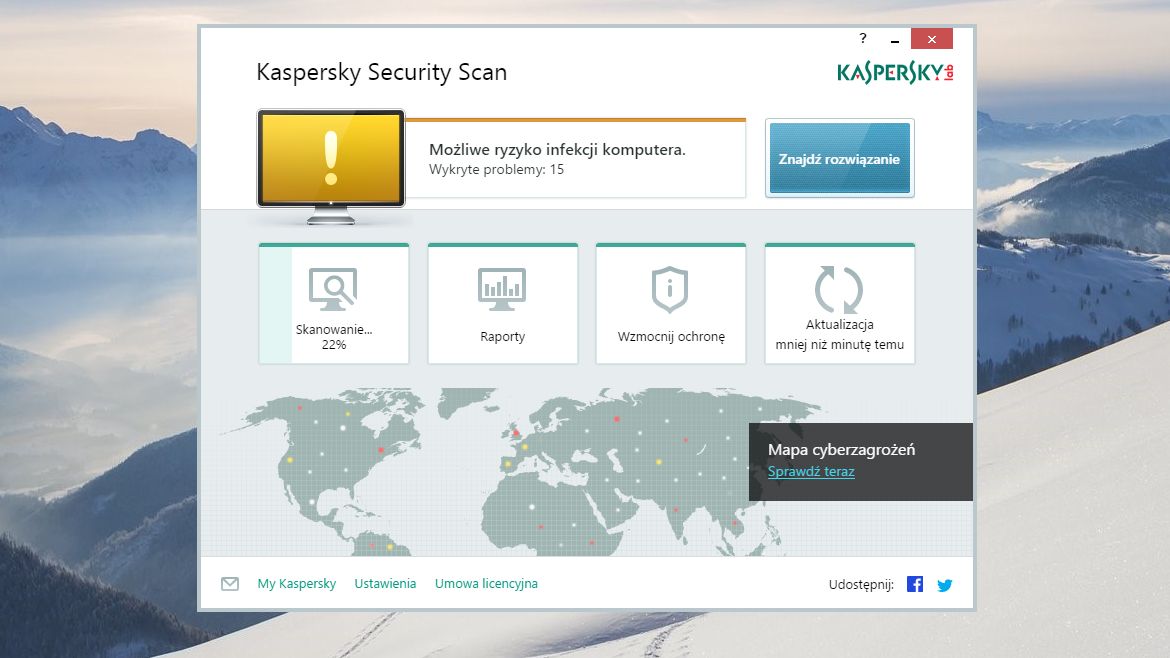Click the yellow warning monitor icon
The image size is (1170, 658).
(331, 166)
